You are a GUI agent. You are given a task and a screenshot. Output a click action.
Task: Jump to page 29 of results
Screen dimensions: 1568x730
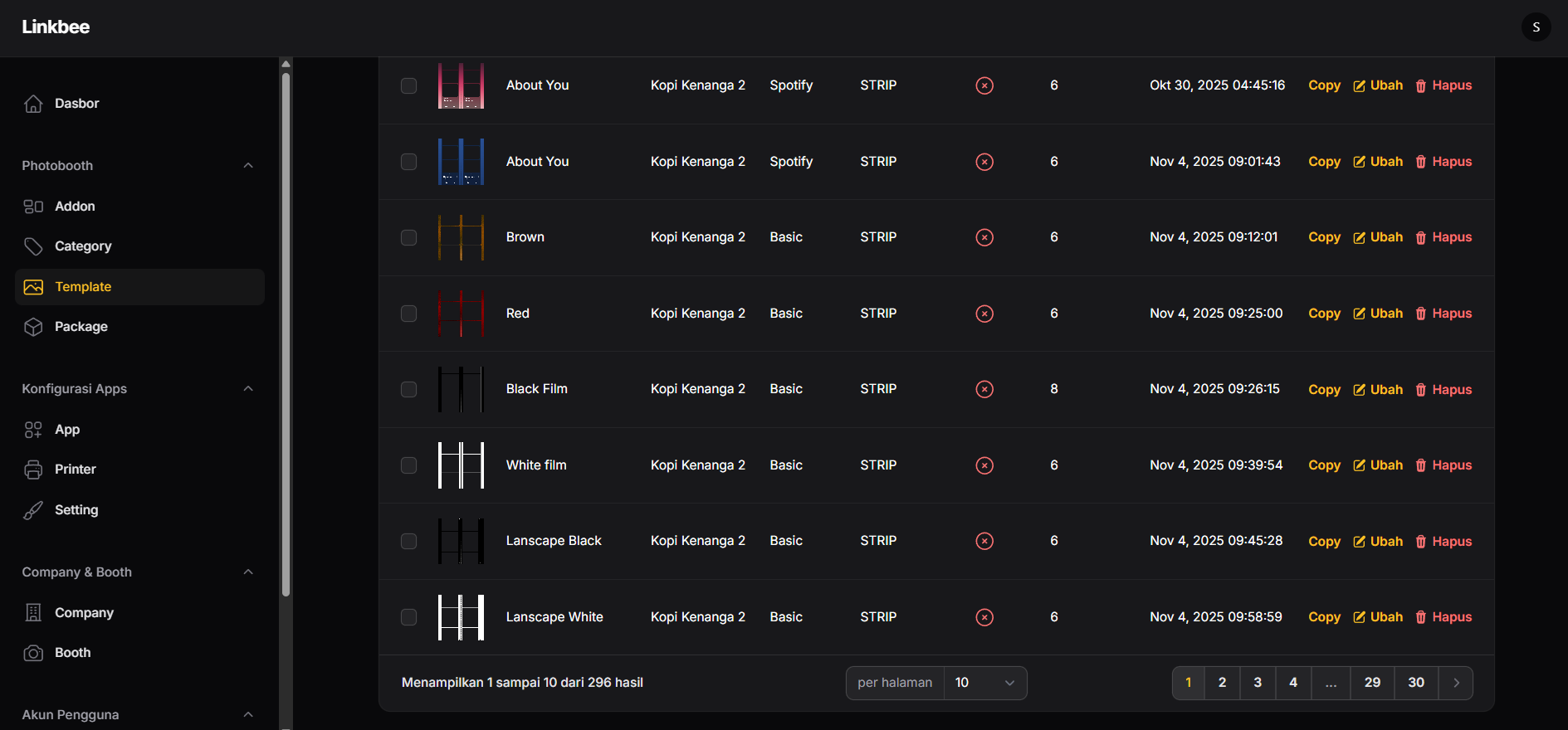(x=1372, y=683)
